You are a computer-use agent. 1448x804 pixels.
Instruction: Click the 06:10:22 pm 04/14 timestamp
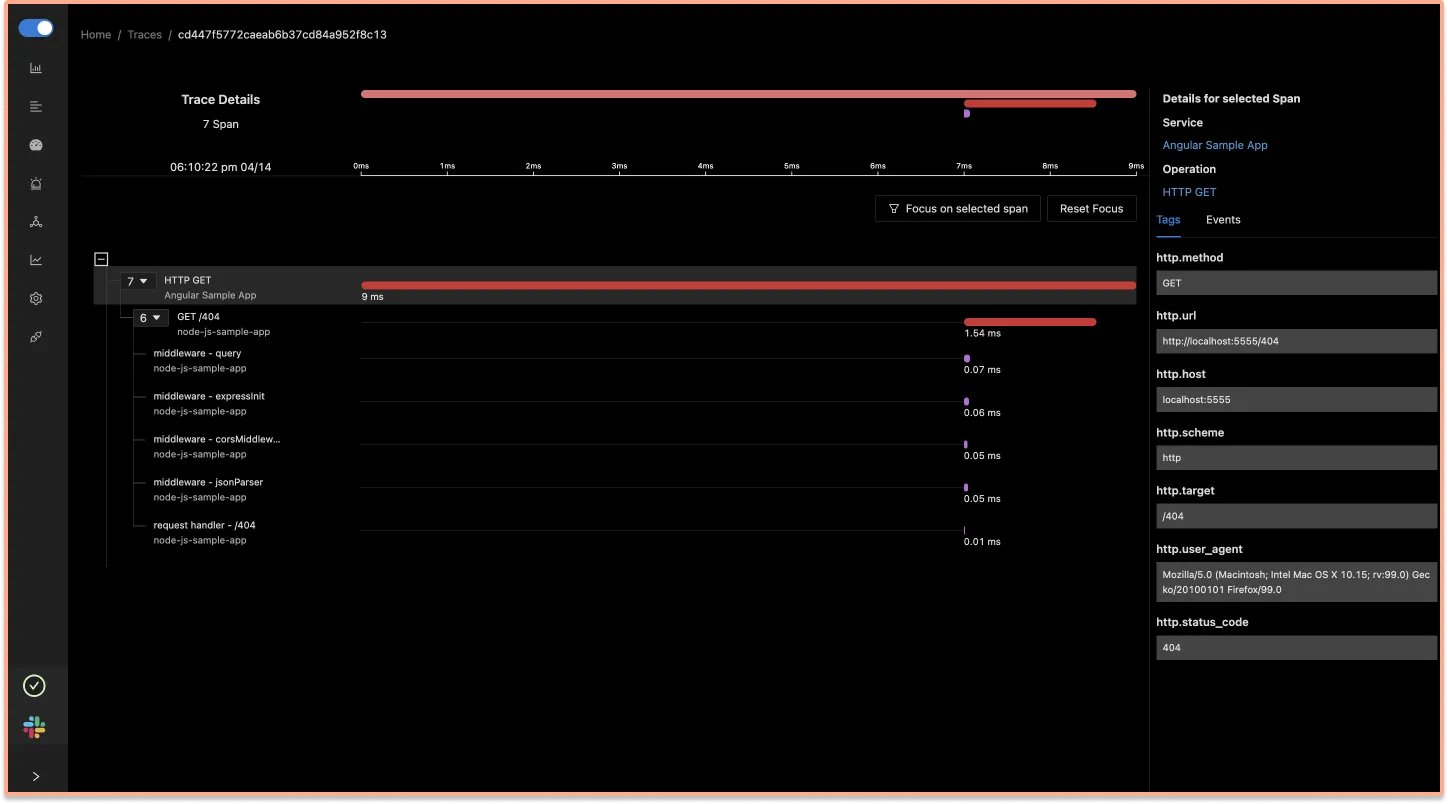click(x=220, y=167)
